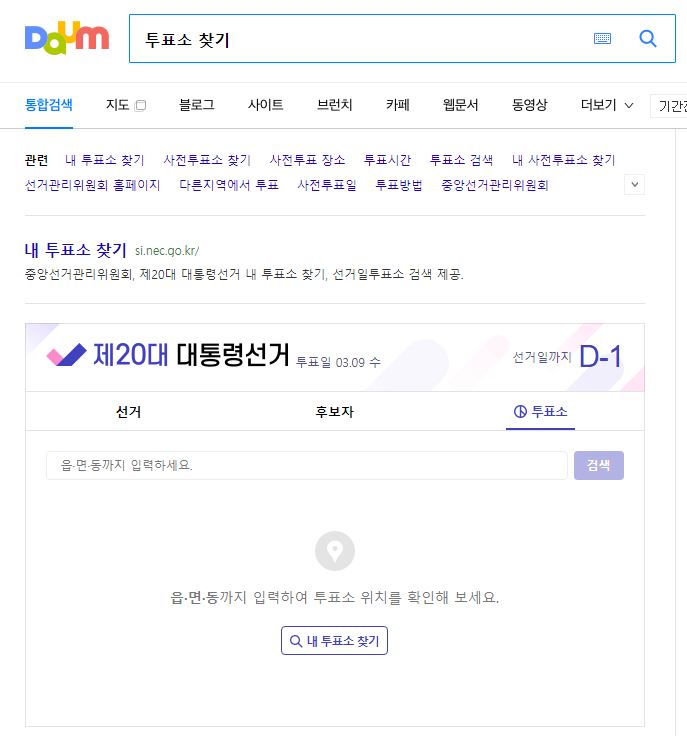The image size is (687, 736).
Task: Open the 브런치 tab
Action: point(335,105)
